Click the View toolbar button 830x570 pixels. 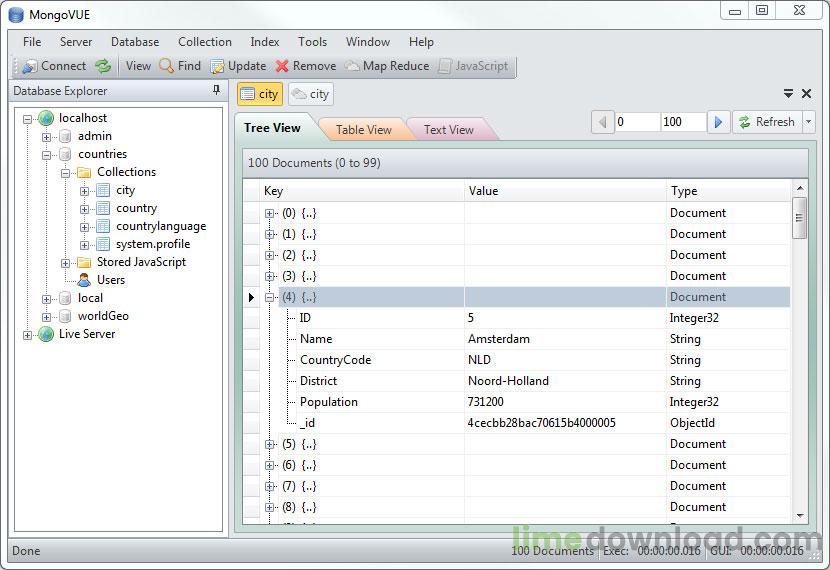point(138,66)
